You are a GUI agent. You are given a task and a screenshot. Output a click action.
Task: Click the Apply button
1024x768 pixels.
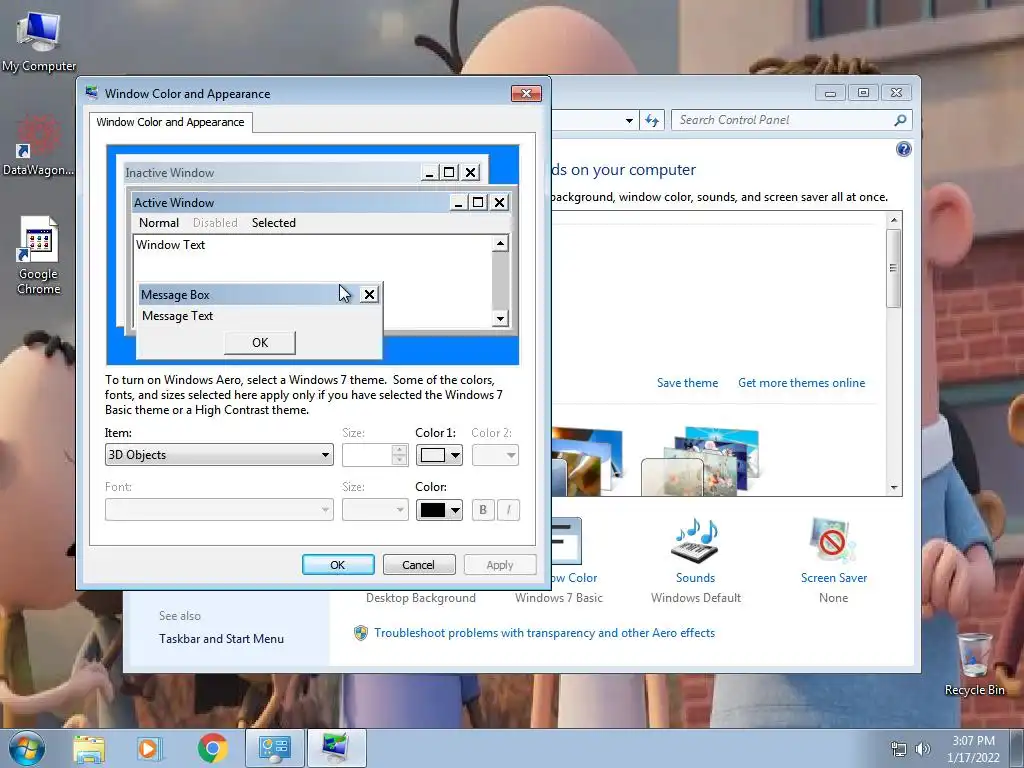500,565
